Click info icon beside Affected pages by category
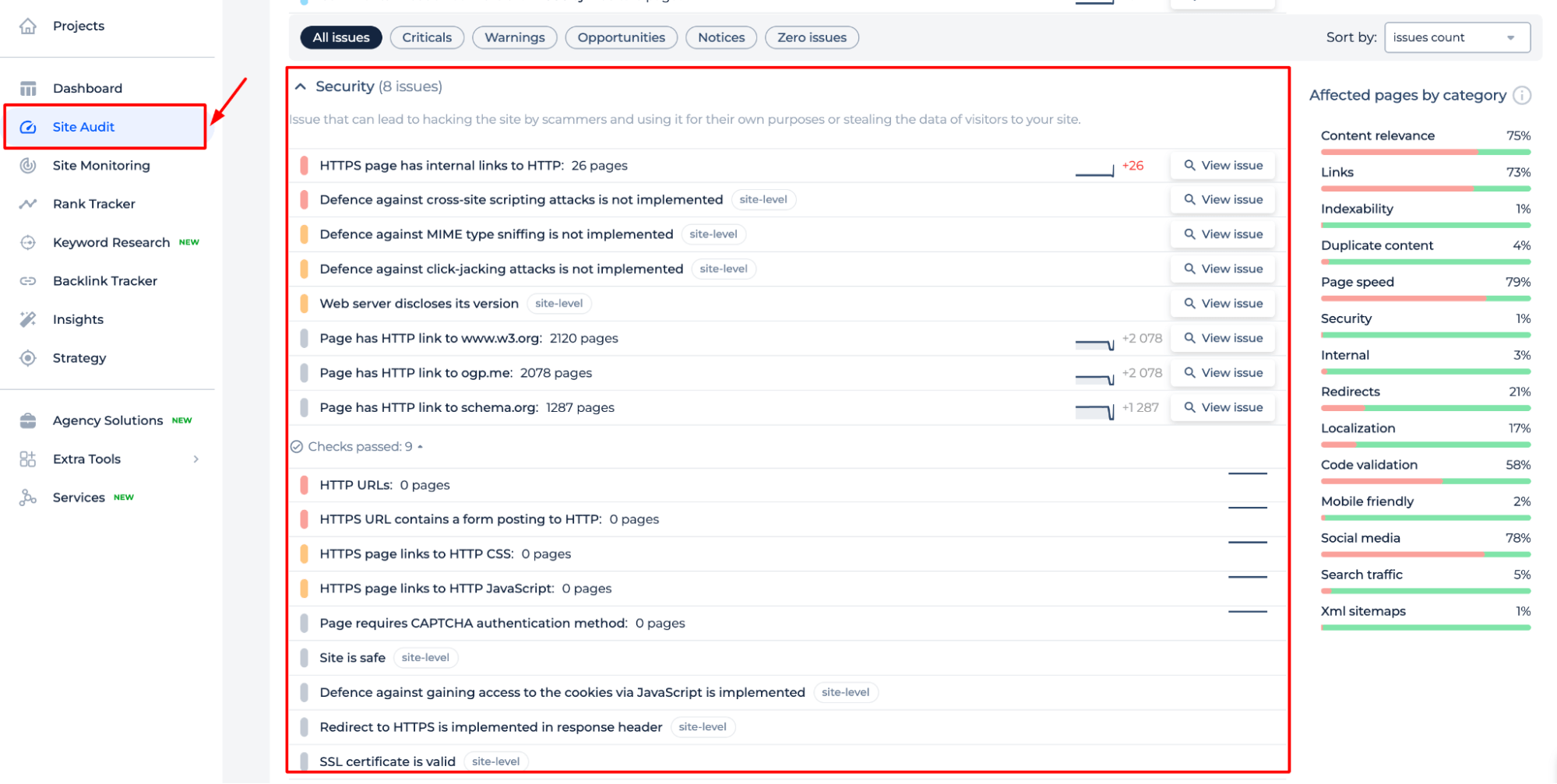 [1521, 95]
